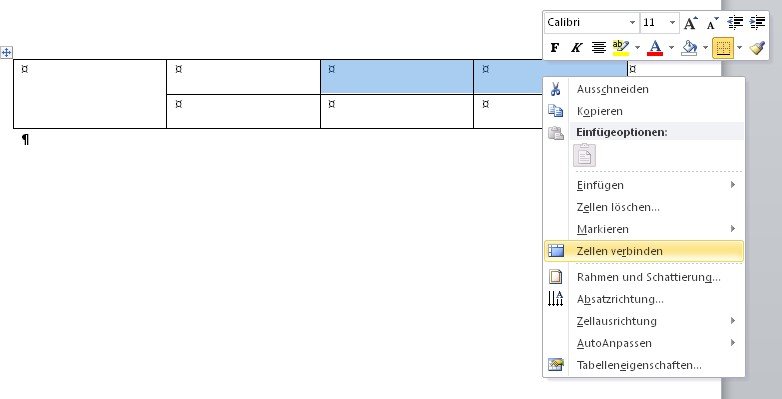The height and width of the screenshot is (399, 782).
Task: Expand the AutoAnpassen submenu
Action: pos(644,343)
